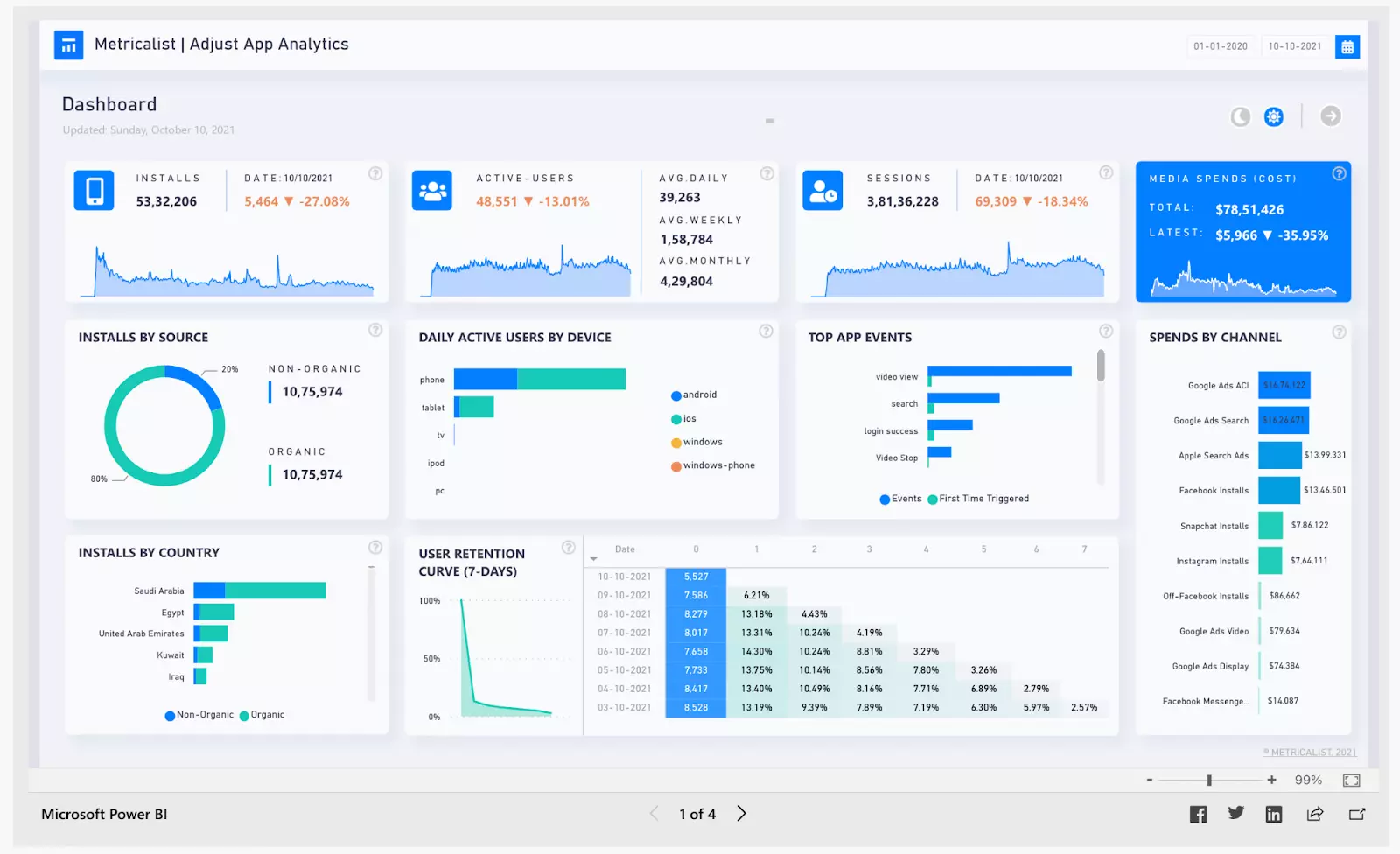Share the dashboard on Twitter

coord(1235,813)
